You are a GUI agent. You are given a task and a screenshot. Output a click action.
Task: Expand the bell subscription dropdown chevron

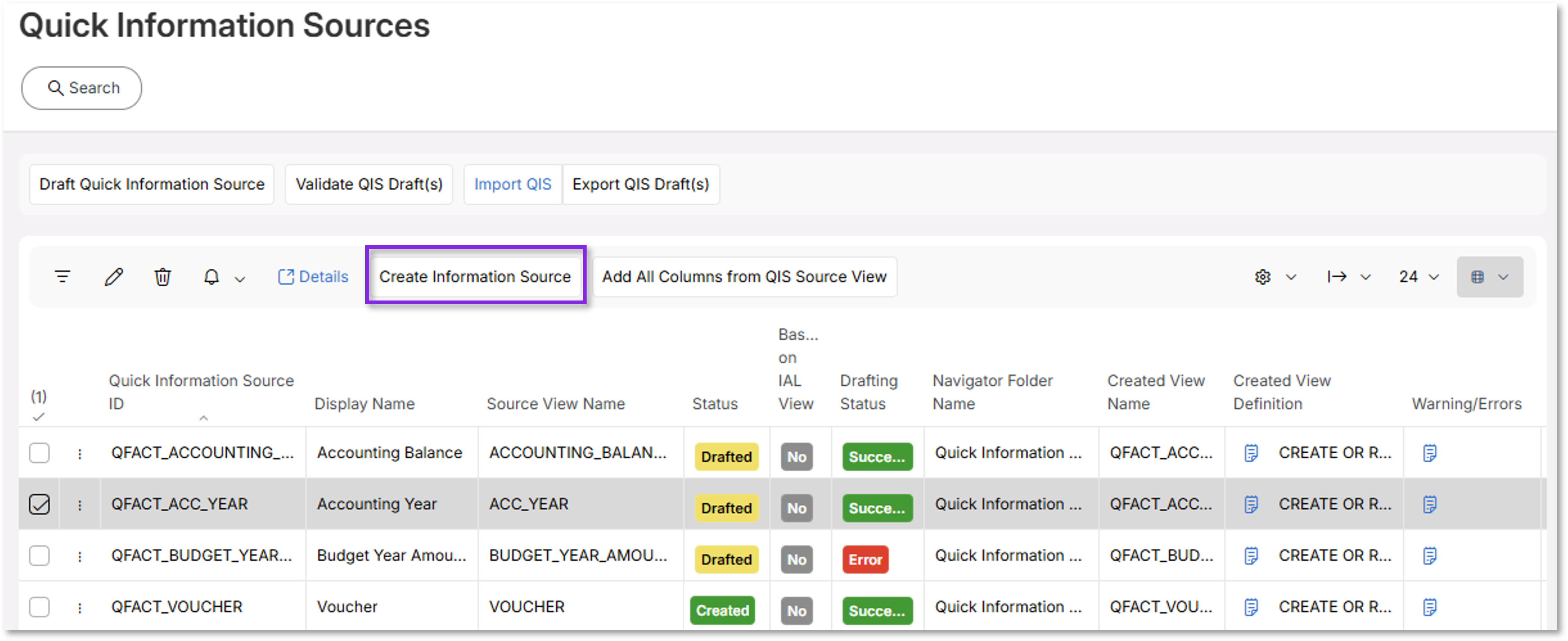240,279
